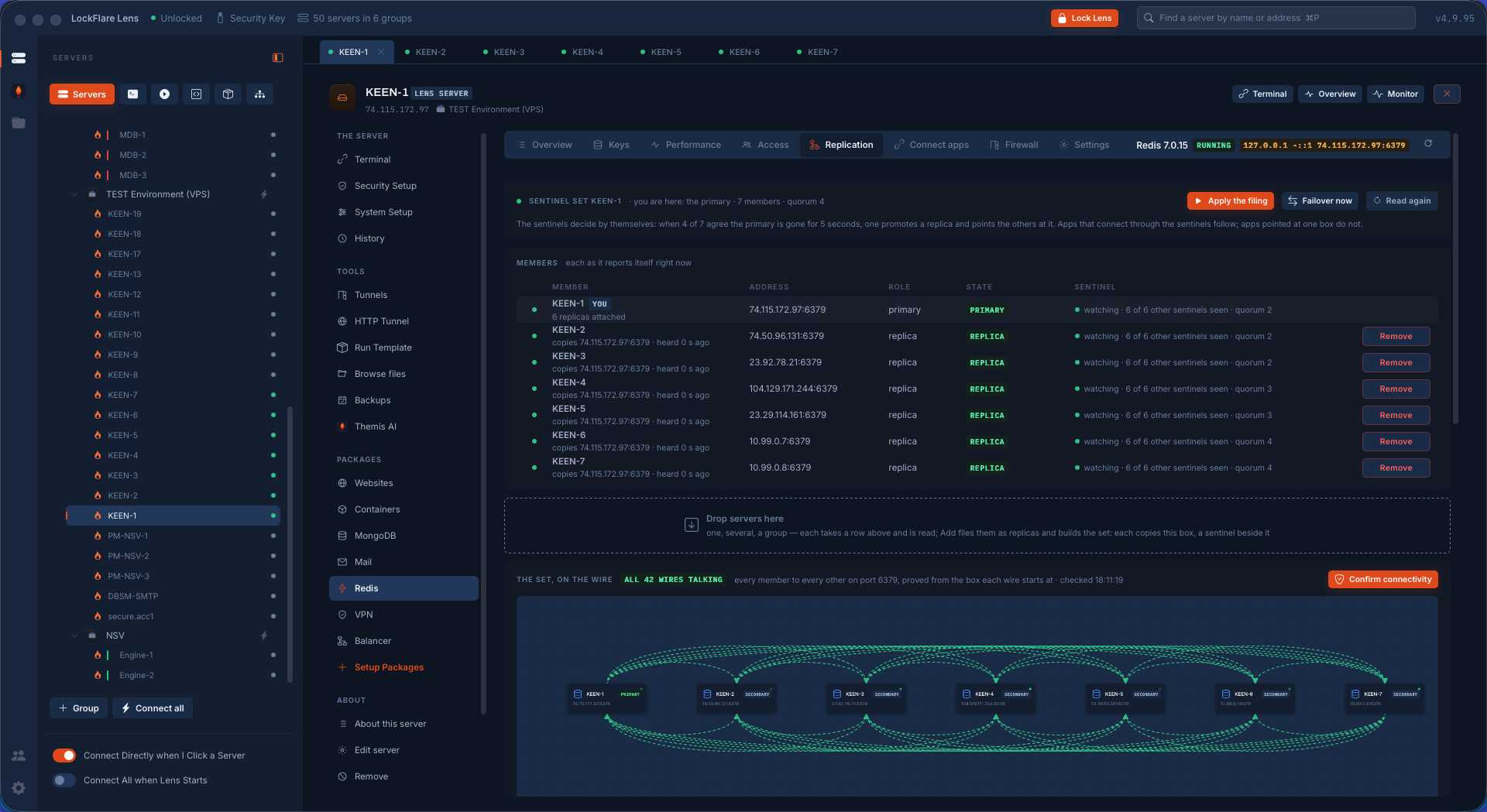
Task: Toggle Connect All when Lens Starts
Action: point(64,780)
